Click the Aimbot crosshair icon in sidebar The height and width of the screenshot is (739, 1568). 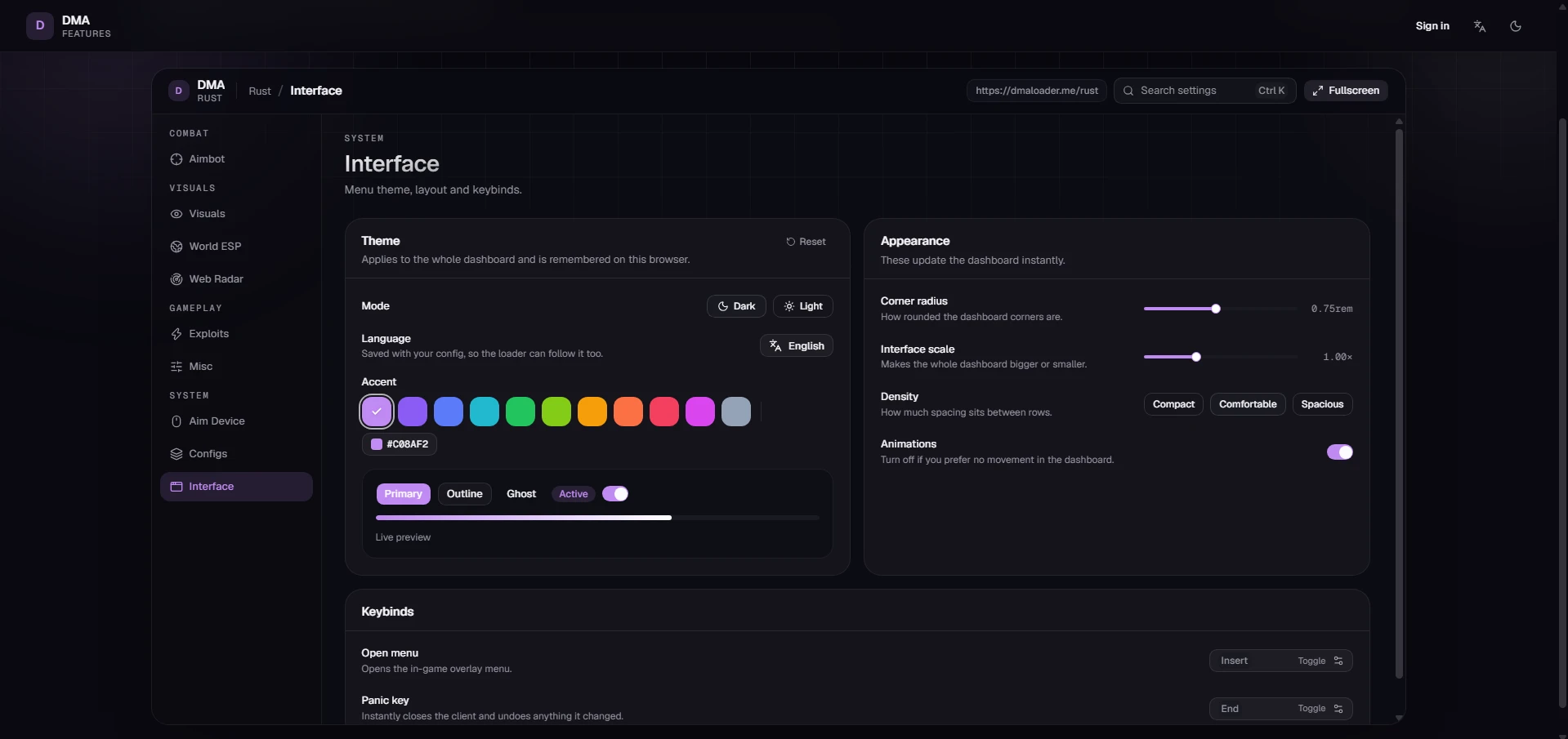176,159
